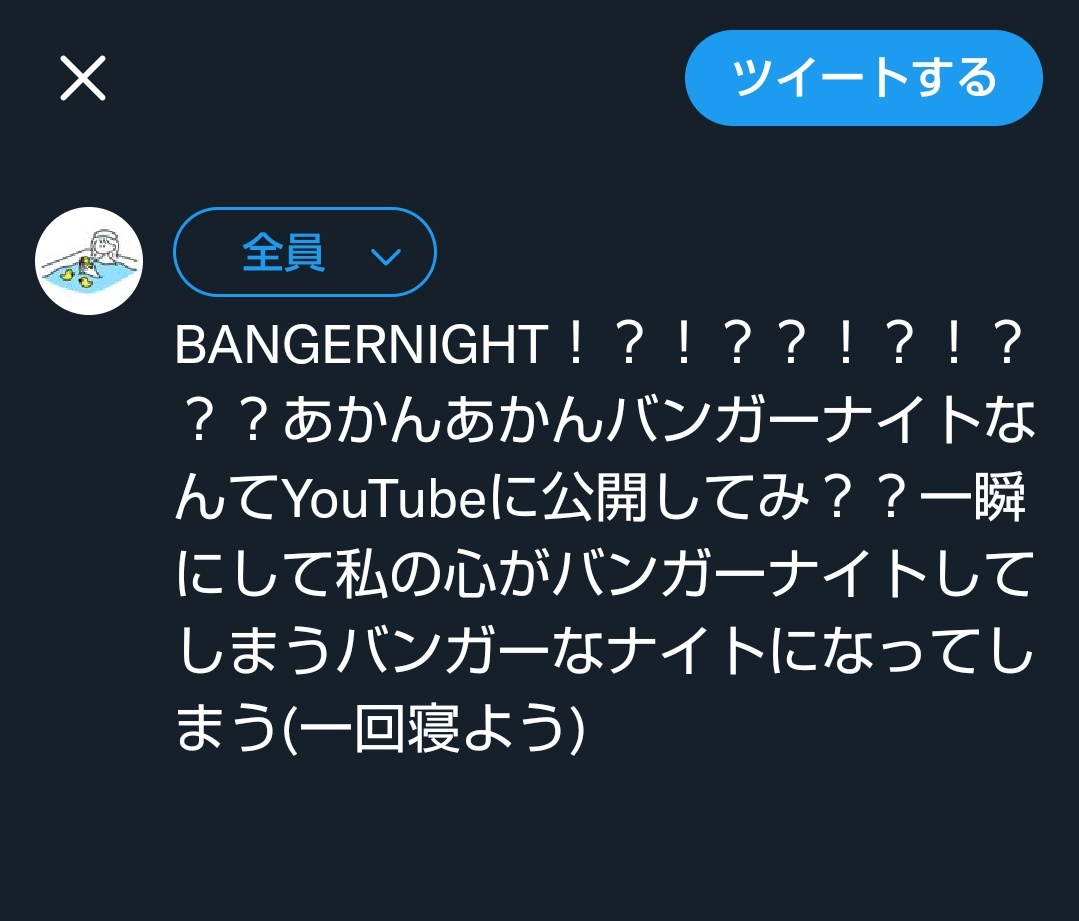Image resolution: width=1079 pixels, height=921 pixels.
Task: Place cursor on バンガーナイトして in the fourth line
Action: (791, 575)
